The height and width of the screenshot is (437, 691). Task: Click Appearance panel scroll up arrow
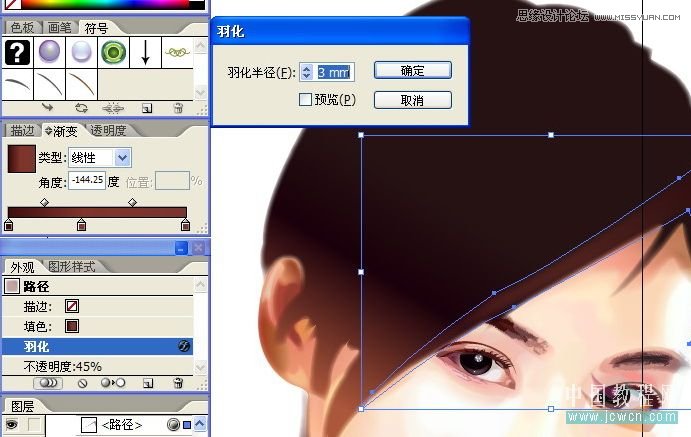click(201, 284)
